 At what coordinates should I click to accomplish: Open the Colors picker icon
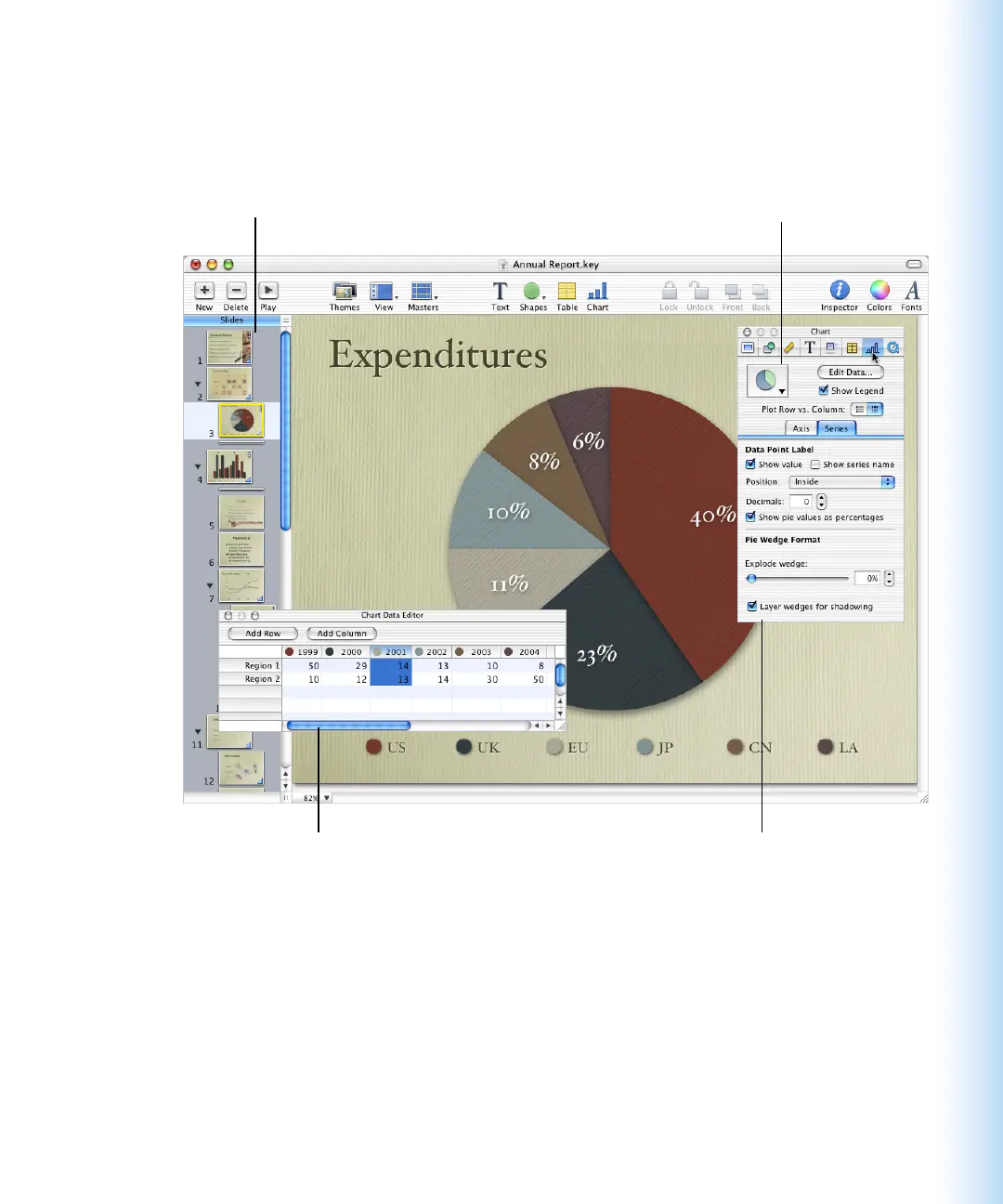click(879, 291)
